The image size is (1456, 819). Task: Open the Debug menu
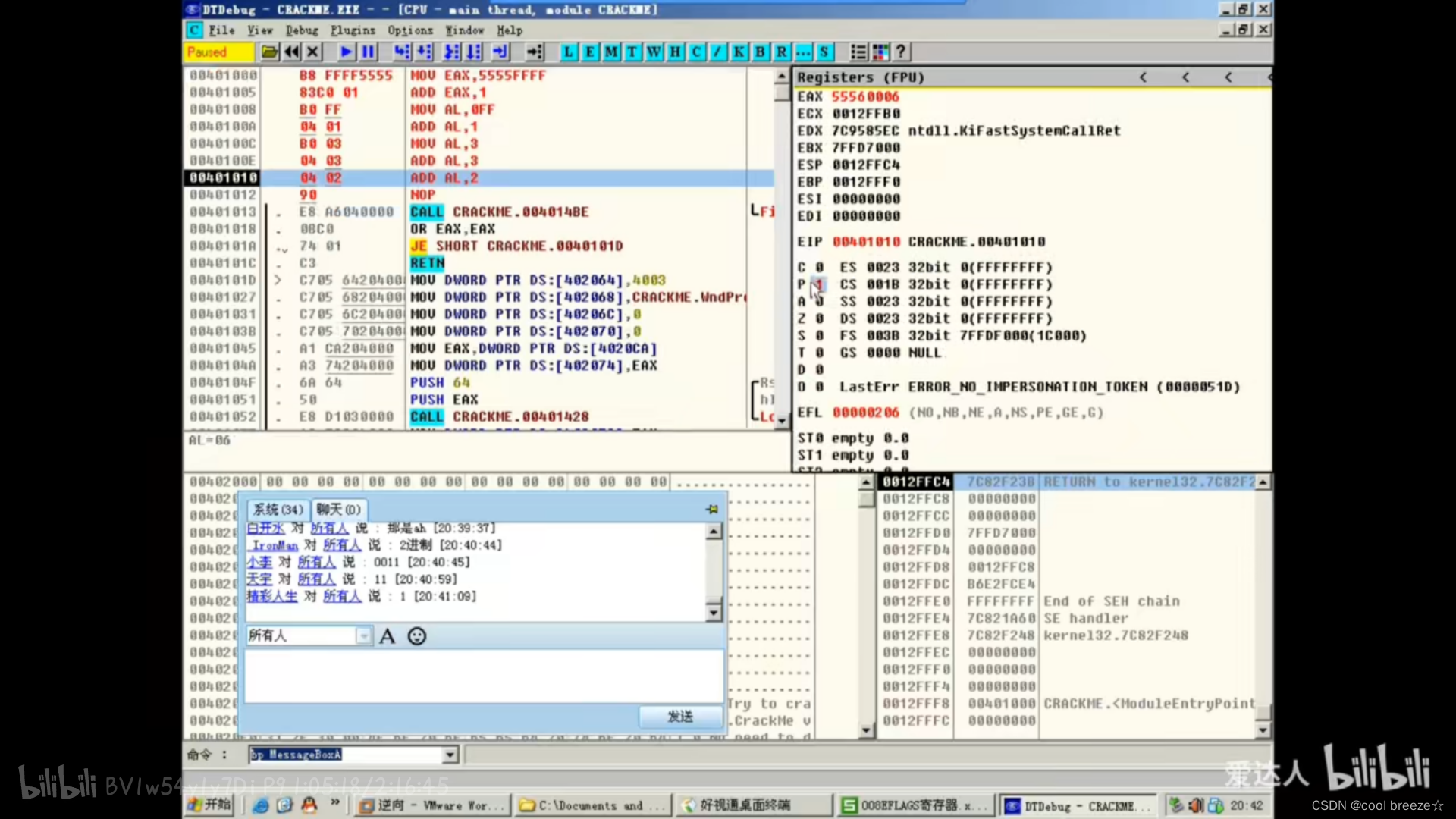(x=302, y=30)
